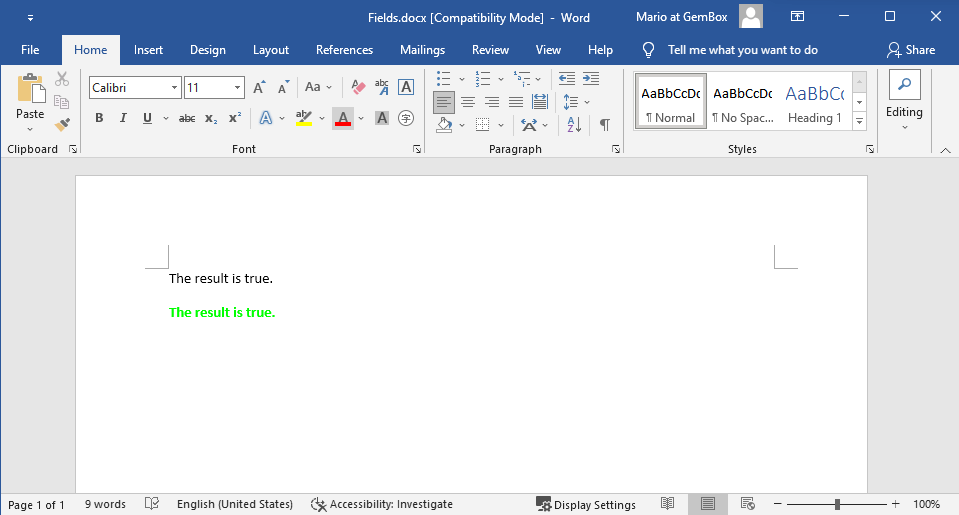Toggle Bold formatting
Image resolution: width=959 pixels, height=515 pixels.
(99, 118)
